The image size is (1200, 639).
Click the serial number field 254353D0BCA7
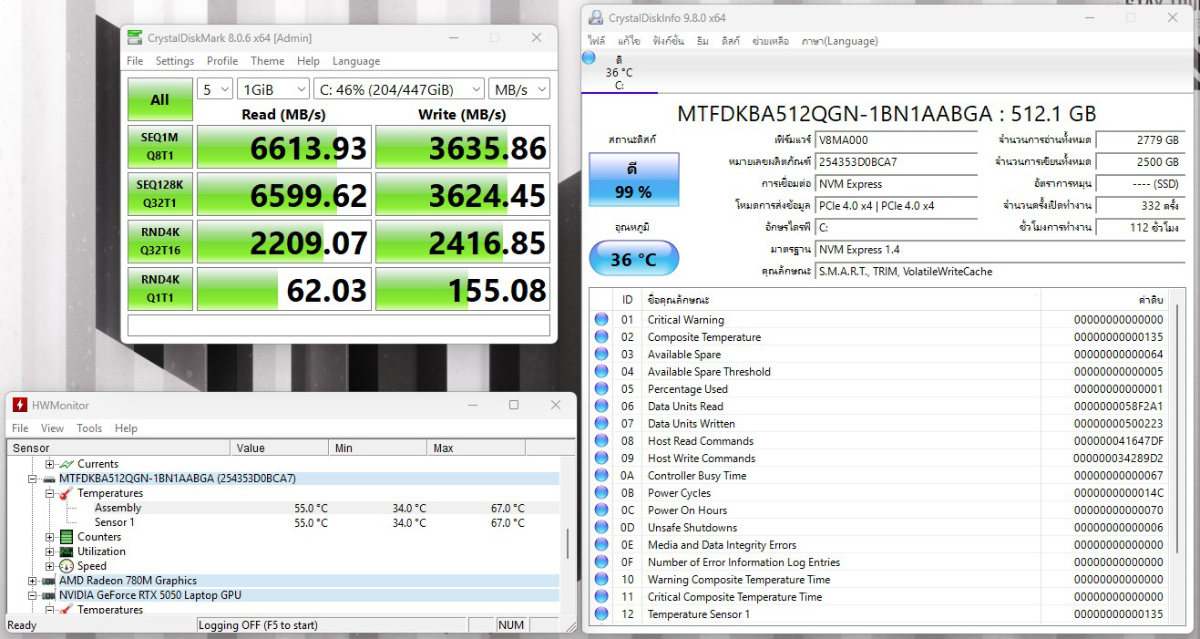tap(896, 162)
